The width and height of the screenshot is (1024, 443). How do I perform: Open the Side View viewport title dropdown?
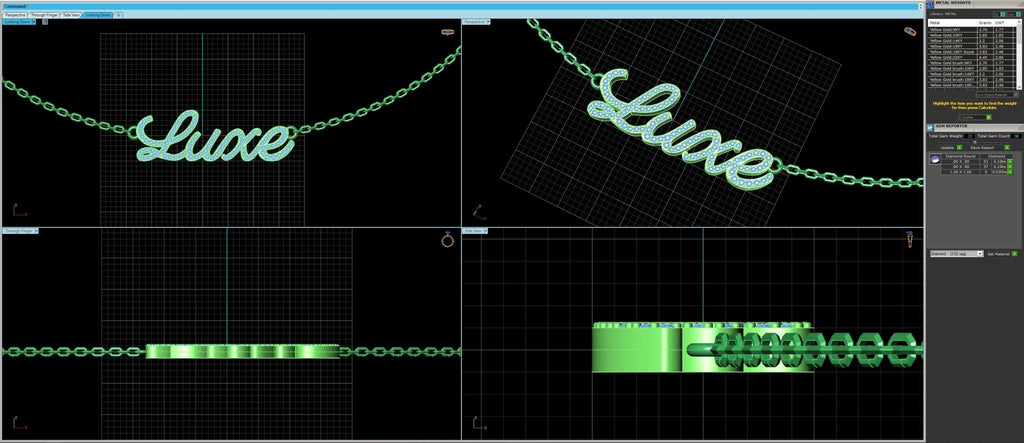[475, 231]
